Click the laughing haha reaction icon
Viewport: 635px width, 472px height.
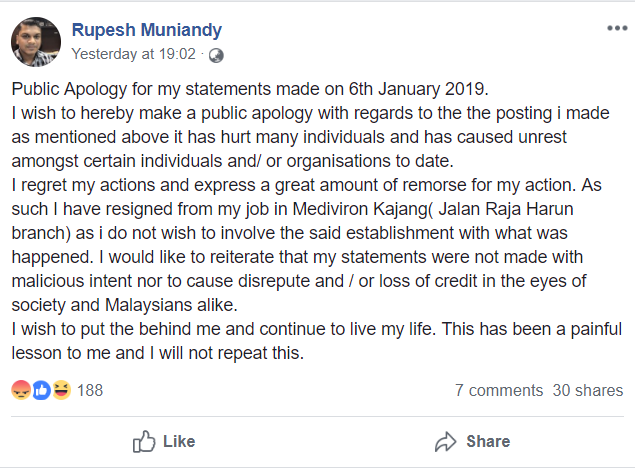coord(60,390)
